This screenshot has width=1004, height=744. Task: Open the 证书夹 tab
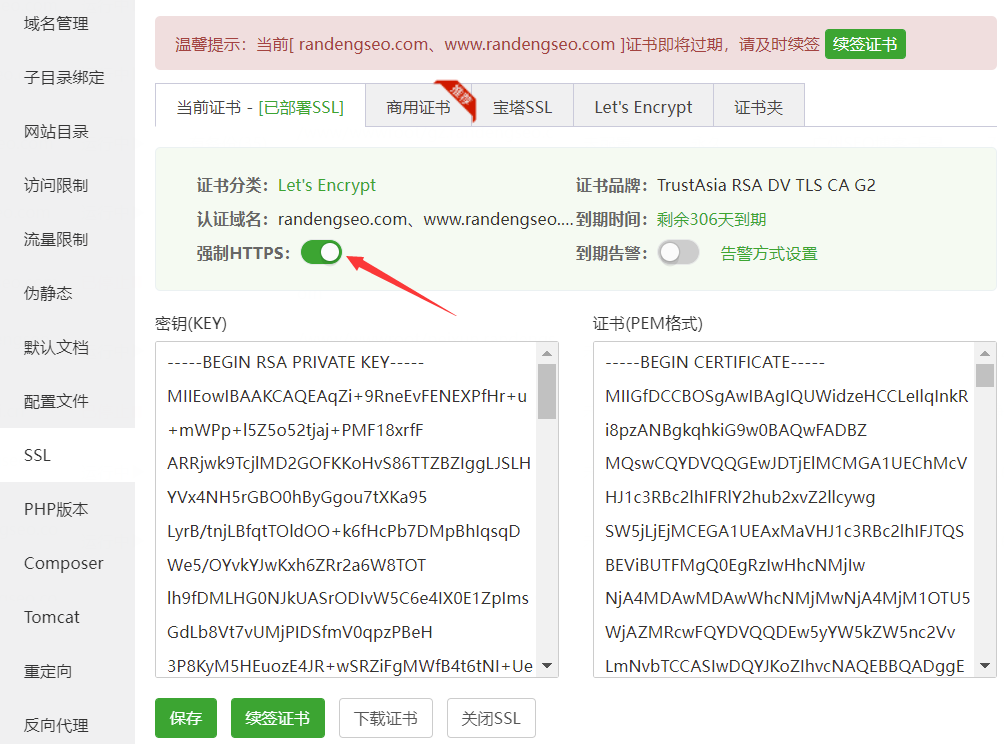pyautogui.click(x=758, y=107)
